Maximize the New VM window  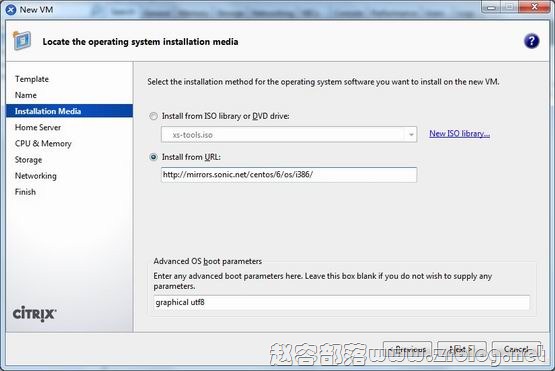[509, 7]
